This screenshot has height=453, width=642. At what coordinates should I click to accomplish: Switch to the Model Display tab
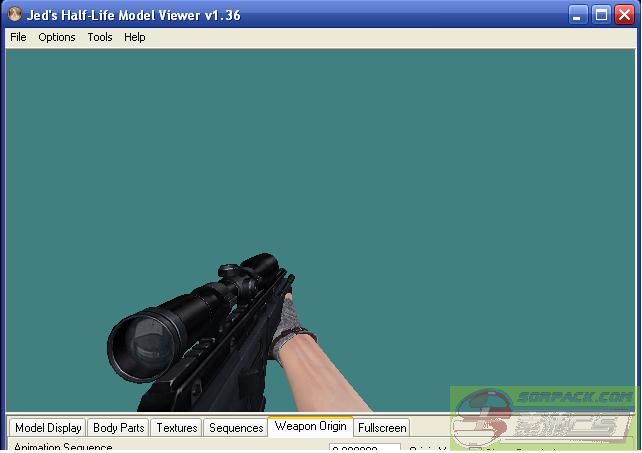[x=48, y=428]
